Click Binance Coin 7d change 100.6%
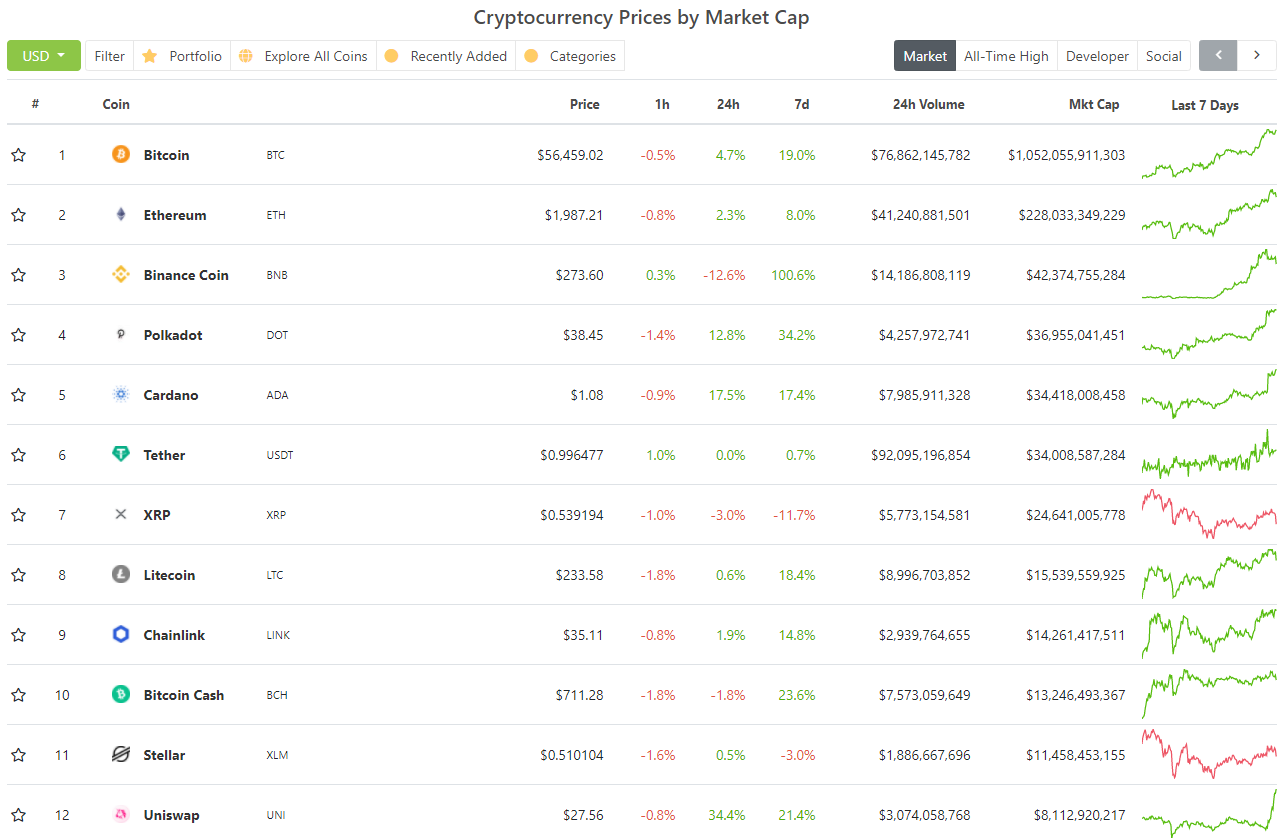This screenshot has width=1284, height=838. pos(793,275)
